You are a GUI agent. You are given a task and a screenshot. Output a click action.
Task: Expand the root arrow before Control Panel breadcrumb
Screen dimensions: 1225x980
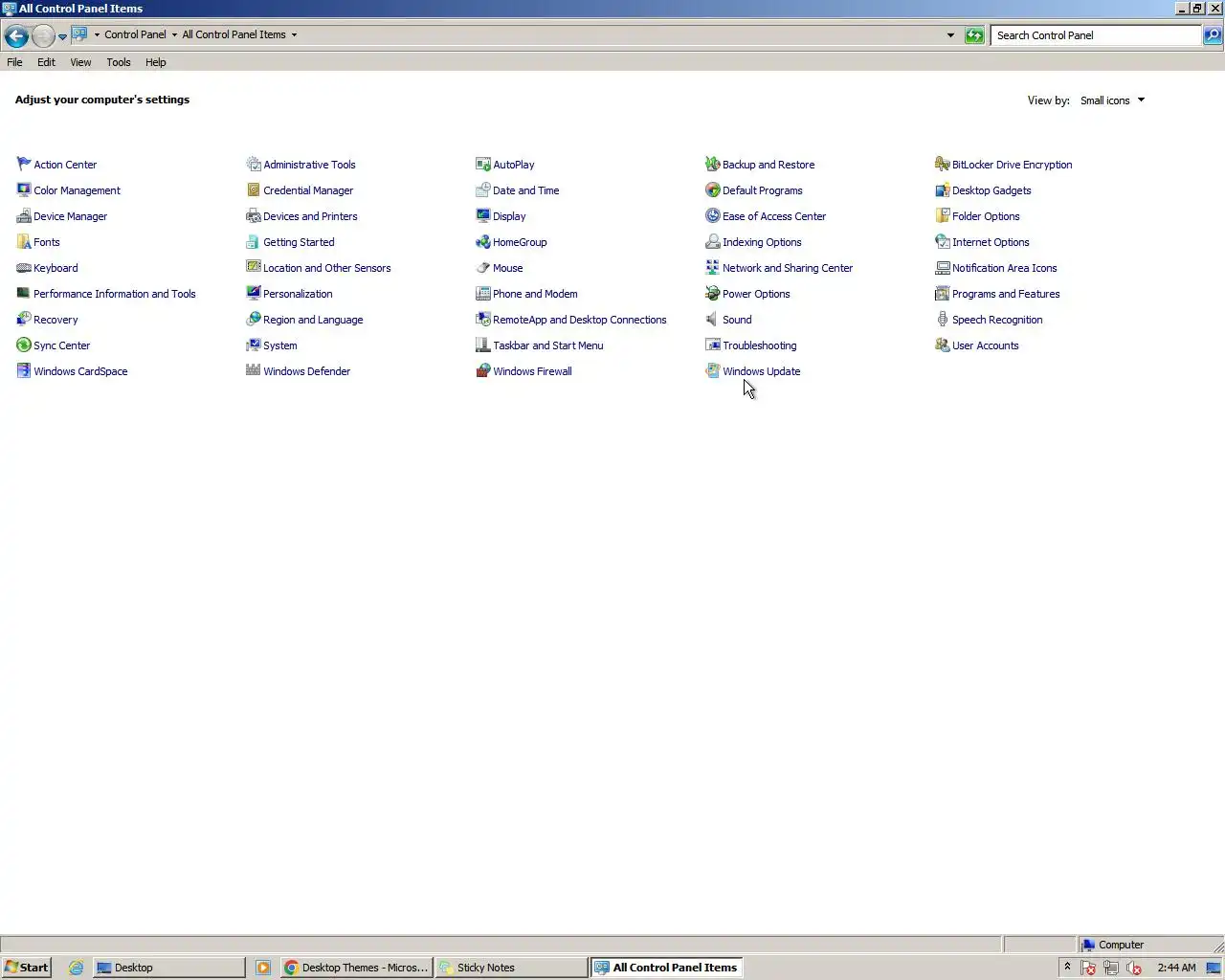pyautogui.click(x=97, y=34)
